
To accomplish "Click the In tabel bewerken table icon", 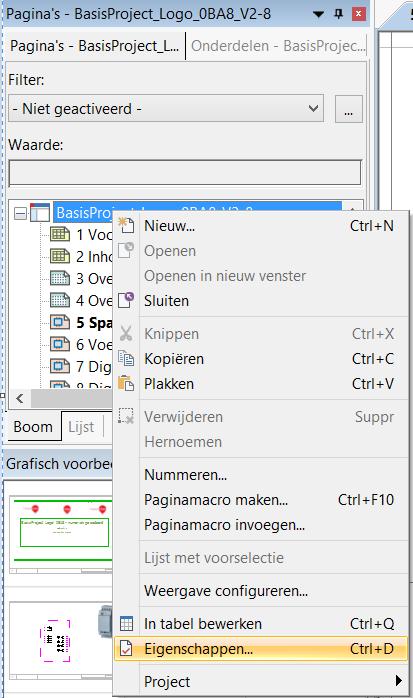I will pyautogui.click(x=126, y=624).
